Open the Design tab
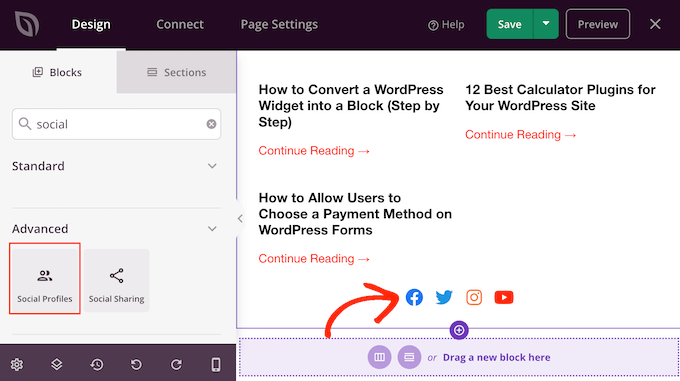This screenshot has height=381, width=680. point(91,24)
